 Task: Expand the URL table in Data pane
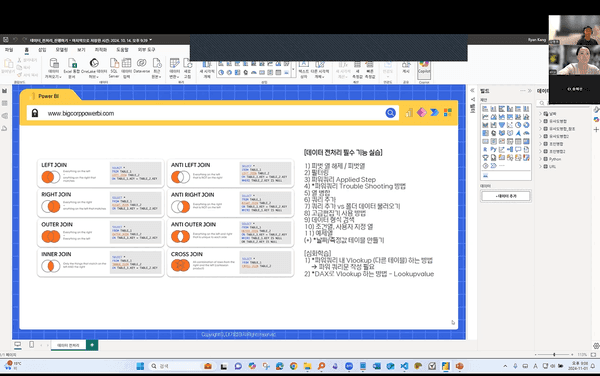pyautogui.click(x=541, y=166)
